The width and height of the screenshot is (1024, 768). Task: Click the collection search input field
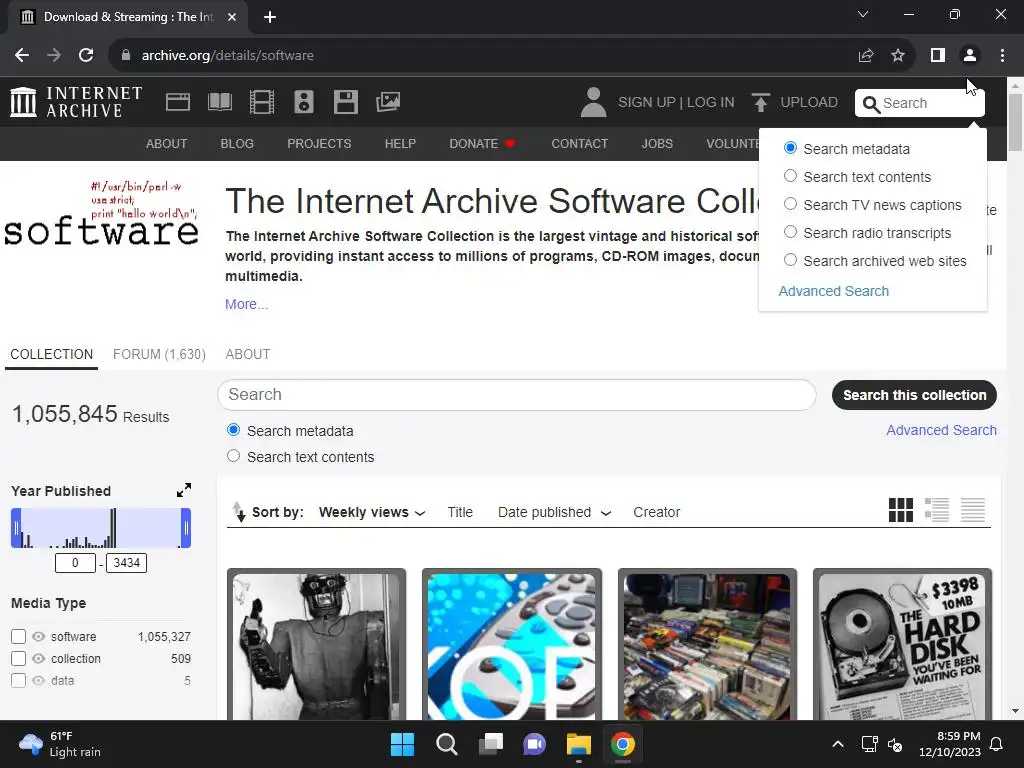point(517,395)
